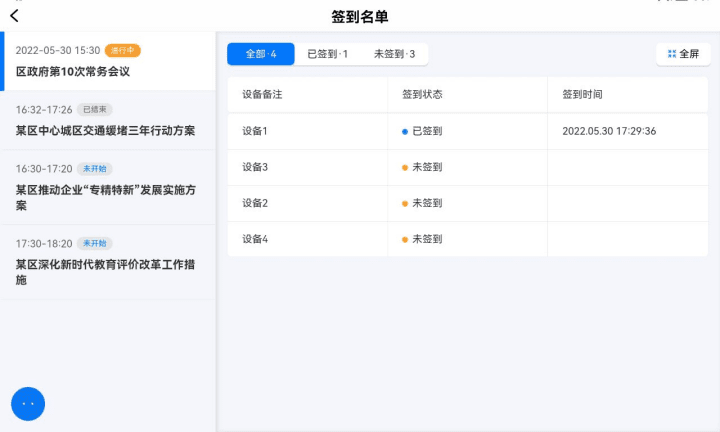Screen dimensions: 720x432
Task: Select the 全部·4 tab
Action: coord(261,54)
